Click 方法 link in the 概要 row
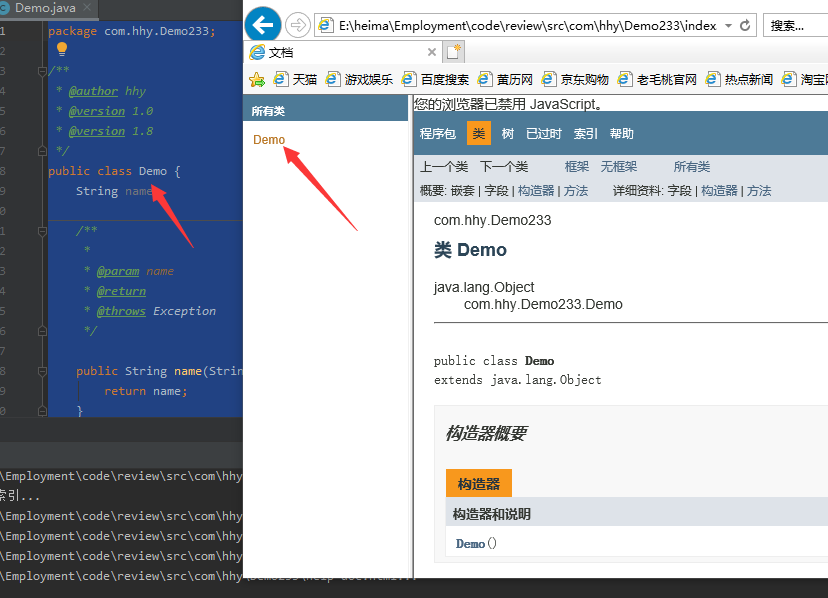Image resolution: width=828 pixels, height=598 pixels. (x=576, y=191)
